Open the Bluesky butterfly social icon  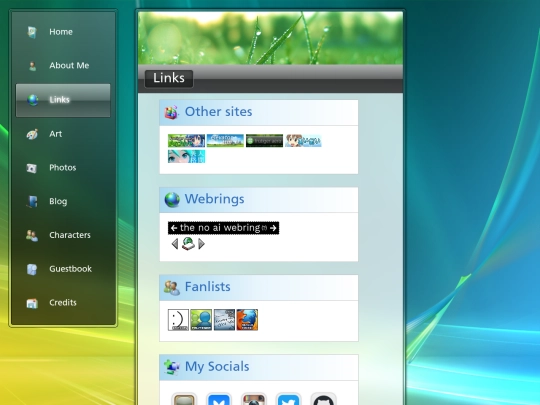[219, 399]
